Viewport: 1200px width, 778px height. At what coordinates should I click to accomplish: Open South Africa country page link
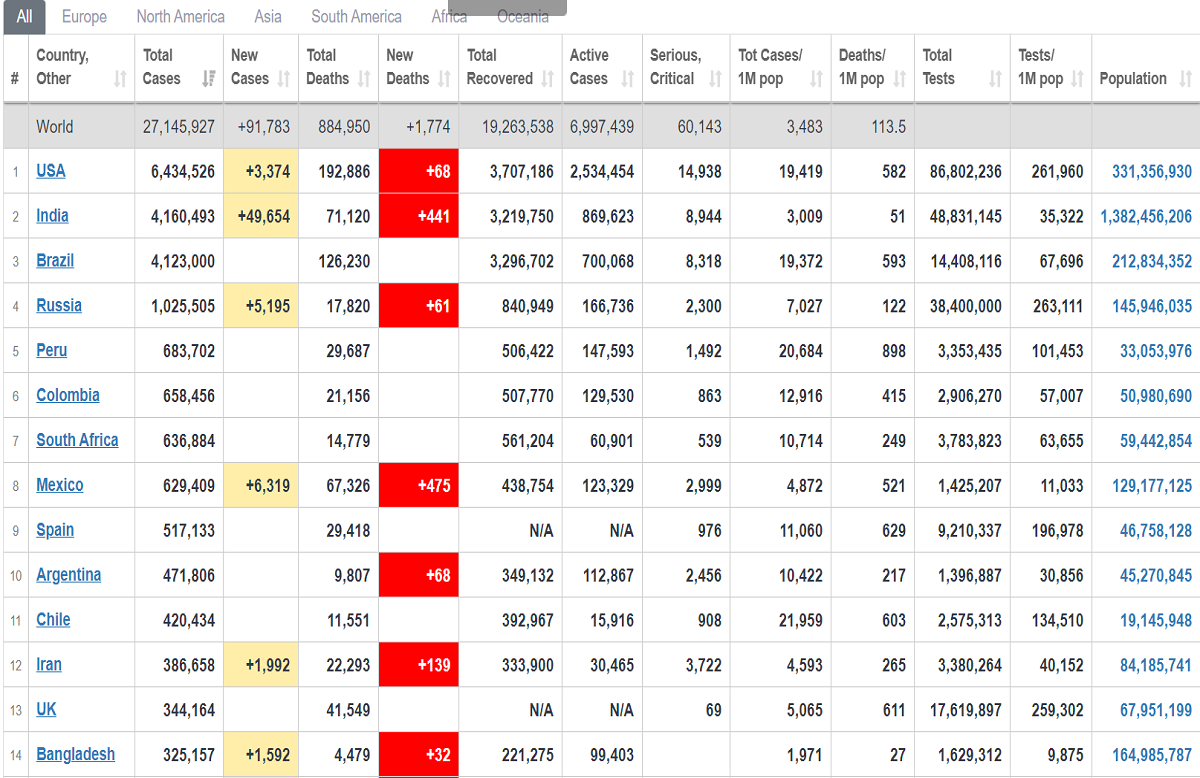click(77, 440)
